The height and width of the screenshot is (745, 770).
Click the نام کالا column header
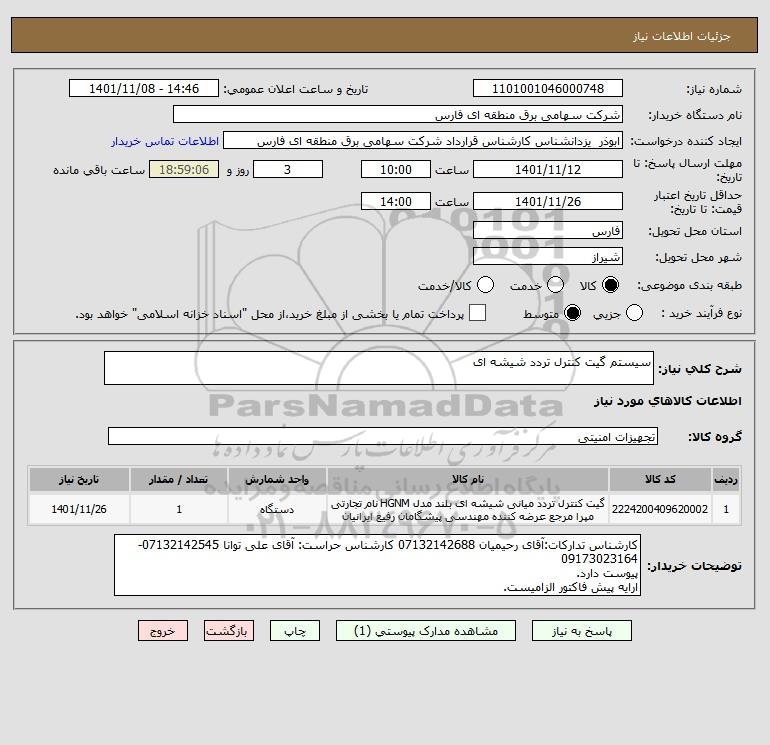[x=468, y=479]
